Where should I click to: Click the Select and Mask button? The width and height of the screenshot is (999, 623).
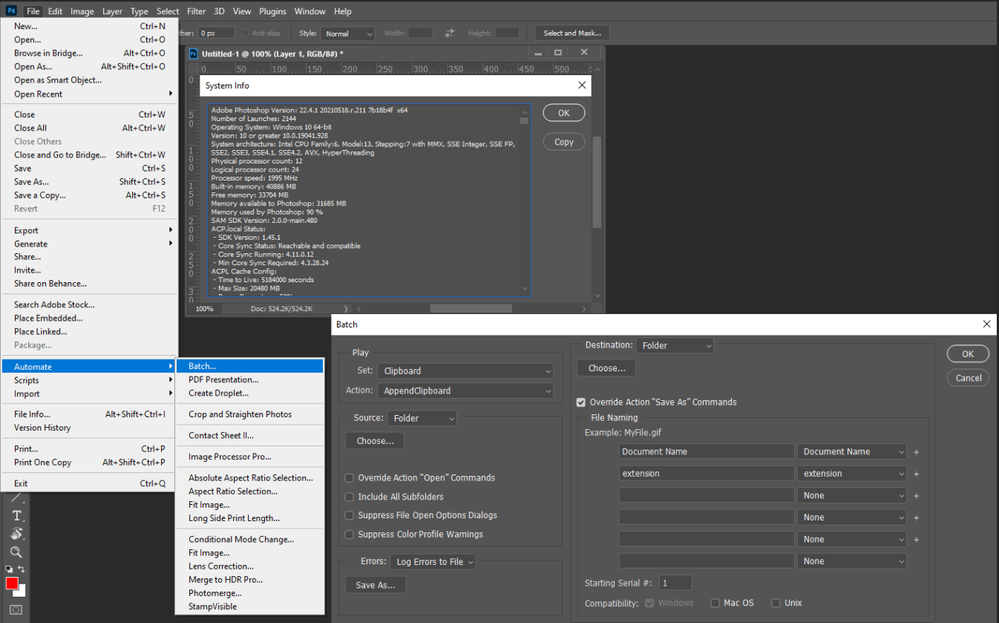pos(570,32)
